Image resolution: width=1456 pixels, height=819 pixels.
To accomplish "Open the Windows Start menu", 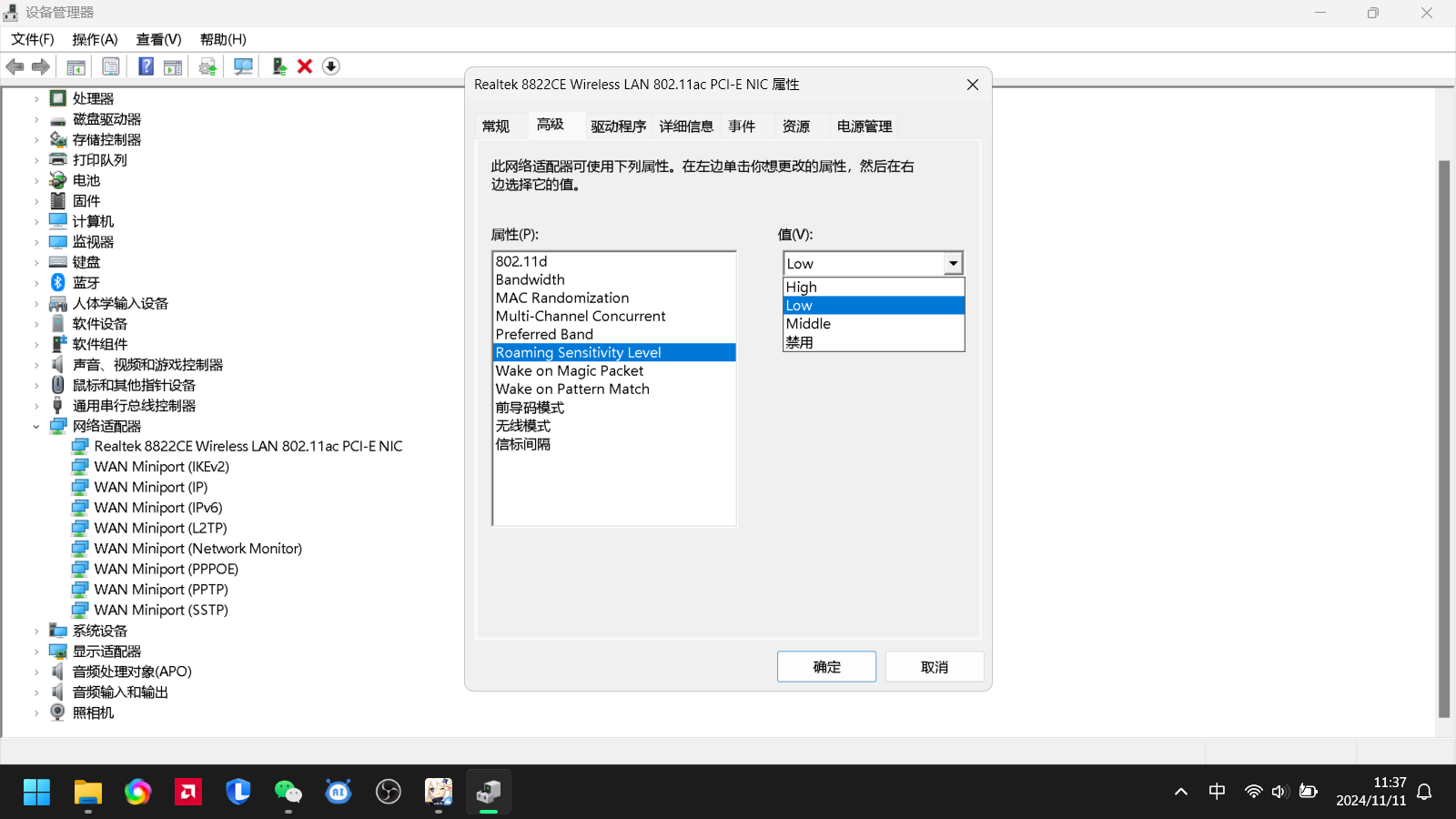I will click(37, 792).
